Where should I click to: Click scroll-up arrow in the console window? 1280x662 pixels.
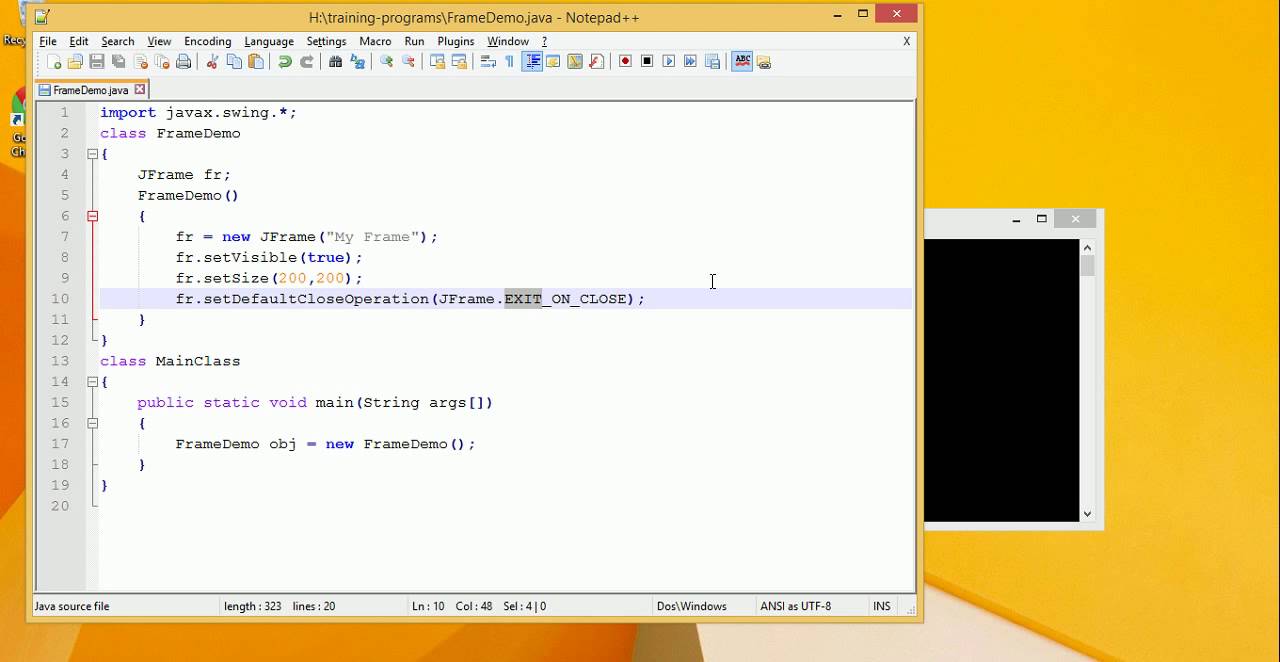point(1087,247)
